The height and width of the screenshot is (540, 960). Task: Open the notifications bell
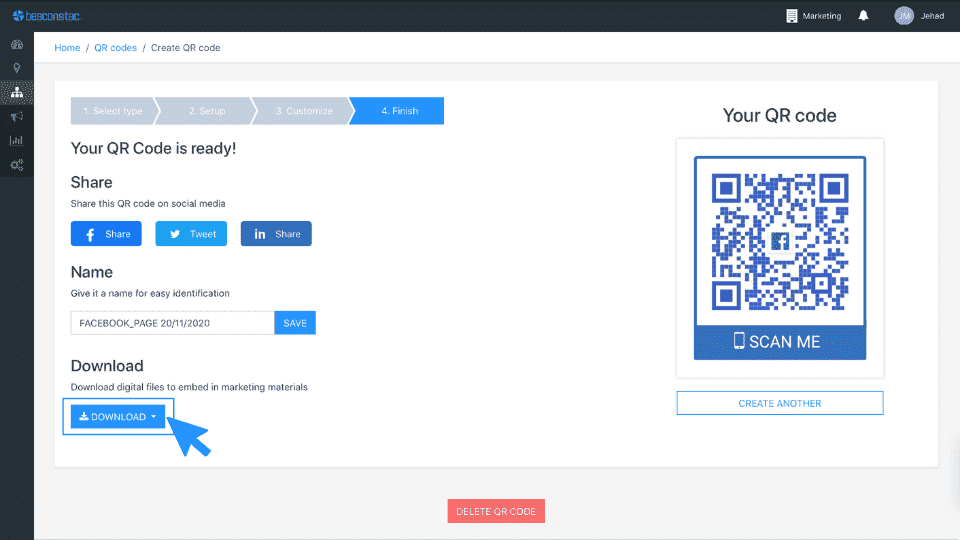(x=863, y=15)
